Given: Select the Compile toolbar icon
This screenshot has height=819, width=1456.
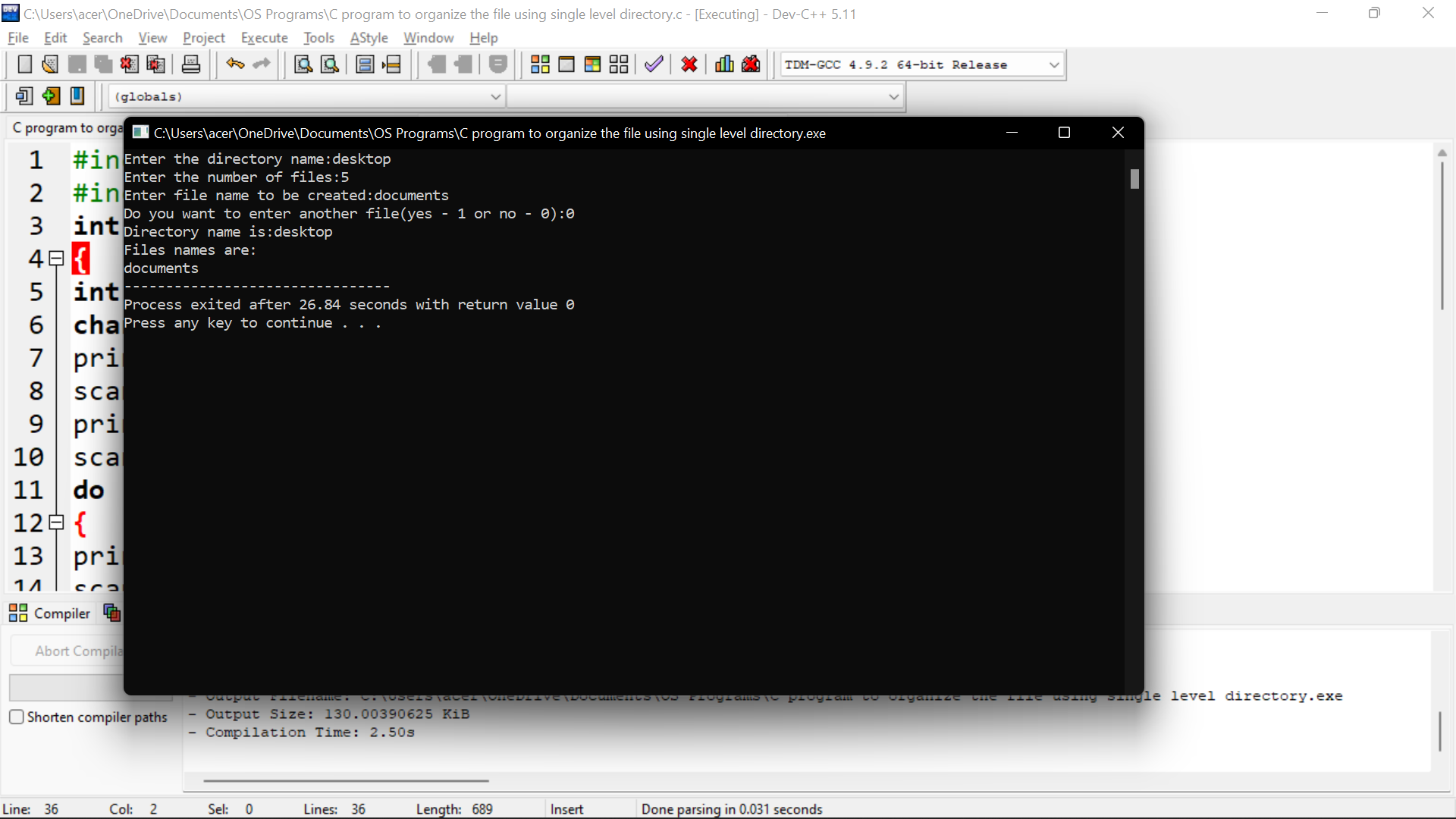Looking at the screenshot, I should (540, 64).
